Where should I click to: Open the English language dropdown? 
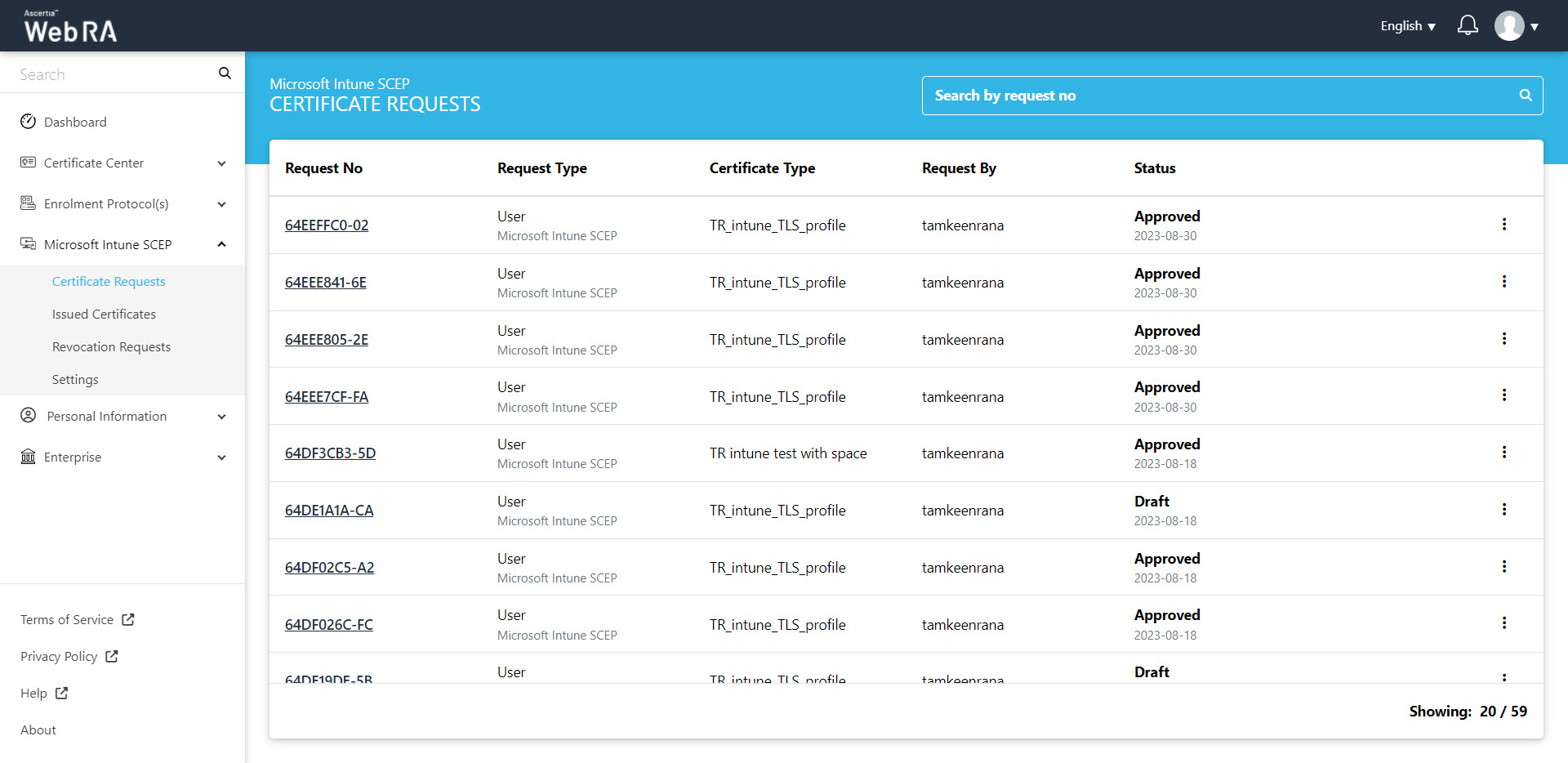1407,26
